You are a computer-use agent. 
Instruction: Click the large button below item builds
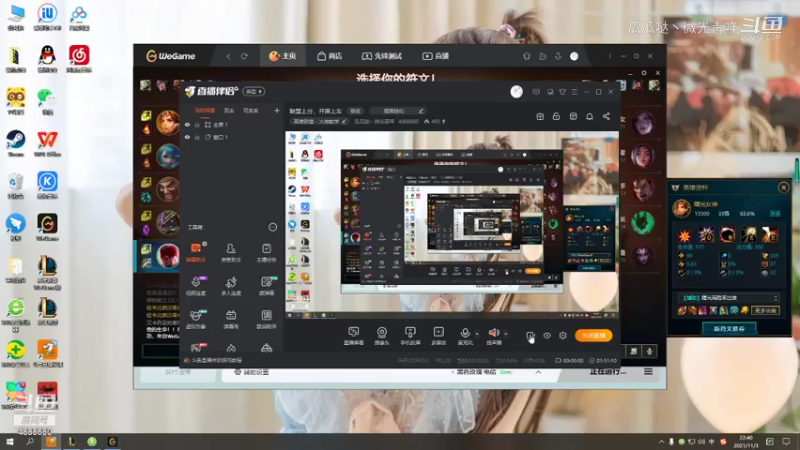point(729,329)
